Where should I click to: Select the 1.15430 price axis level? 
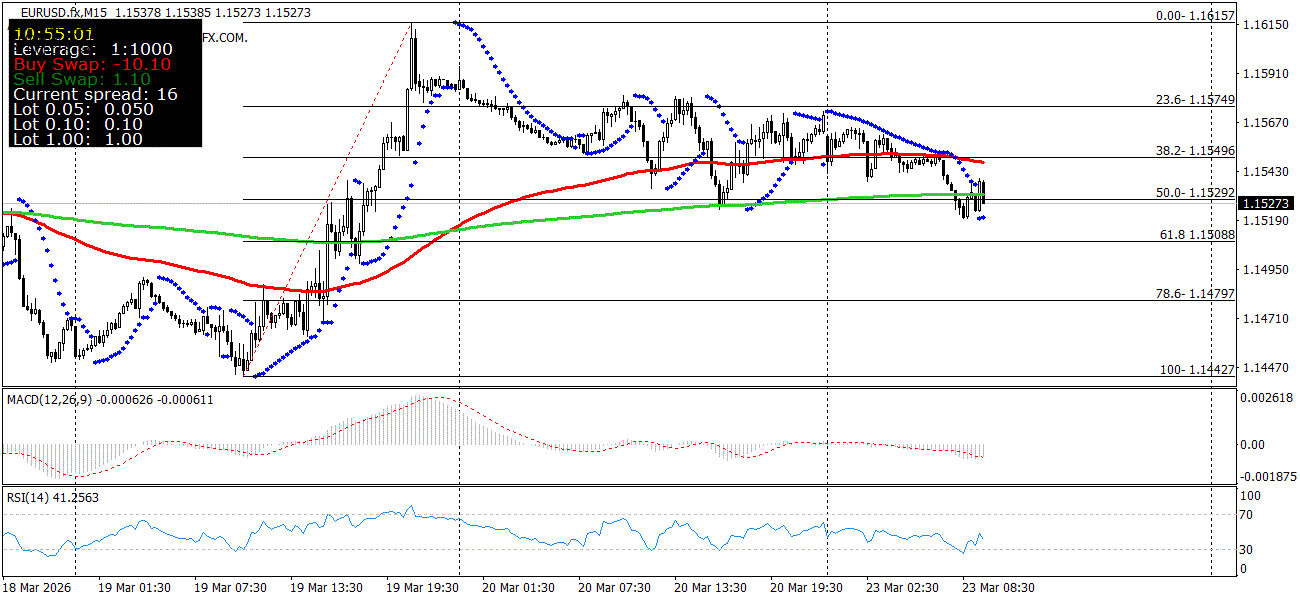(x=1265, y=172)
